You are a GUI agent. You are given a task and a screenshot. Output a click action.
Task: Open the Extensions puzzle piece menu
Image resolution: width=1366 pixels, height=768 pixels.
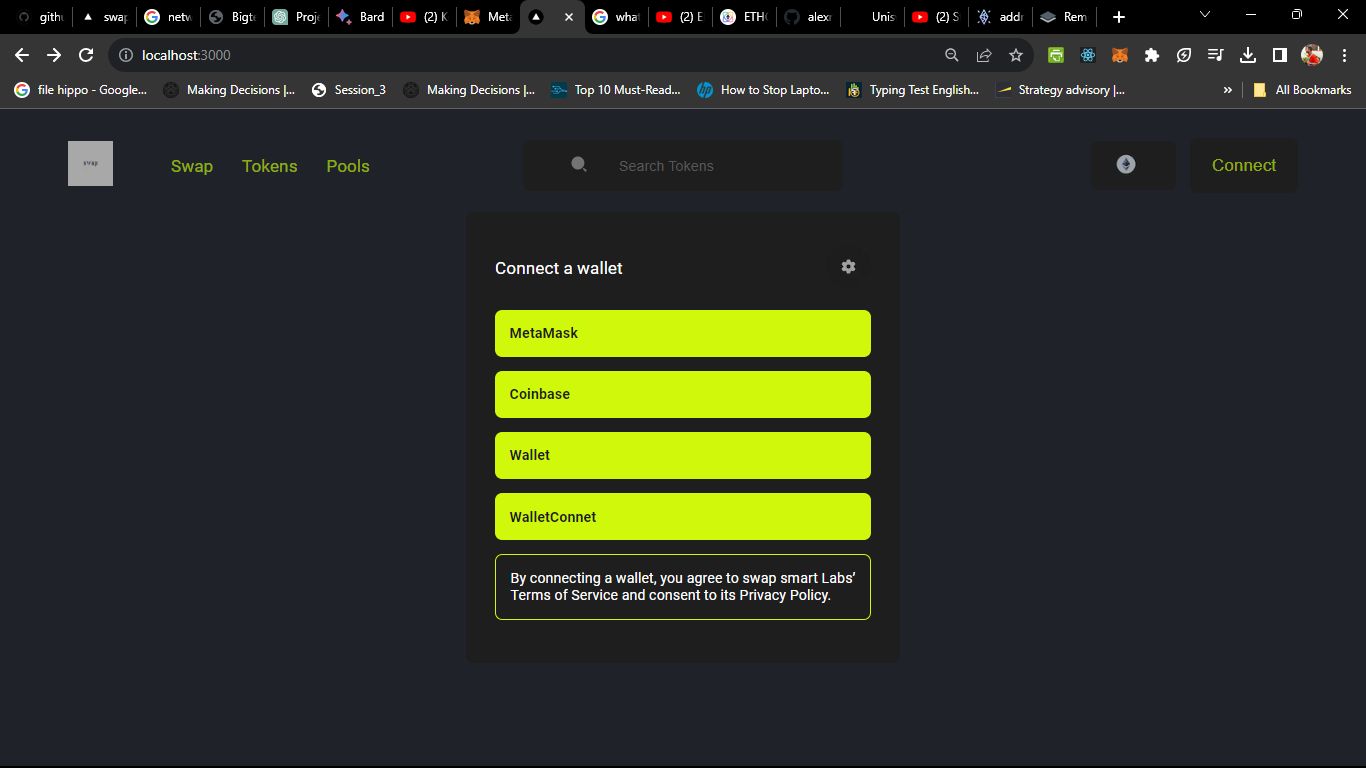pos(1152,55)
